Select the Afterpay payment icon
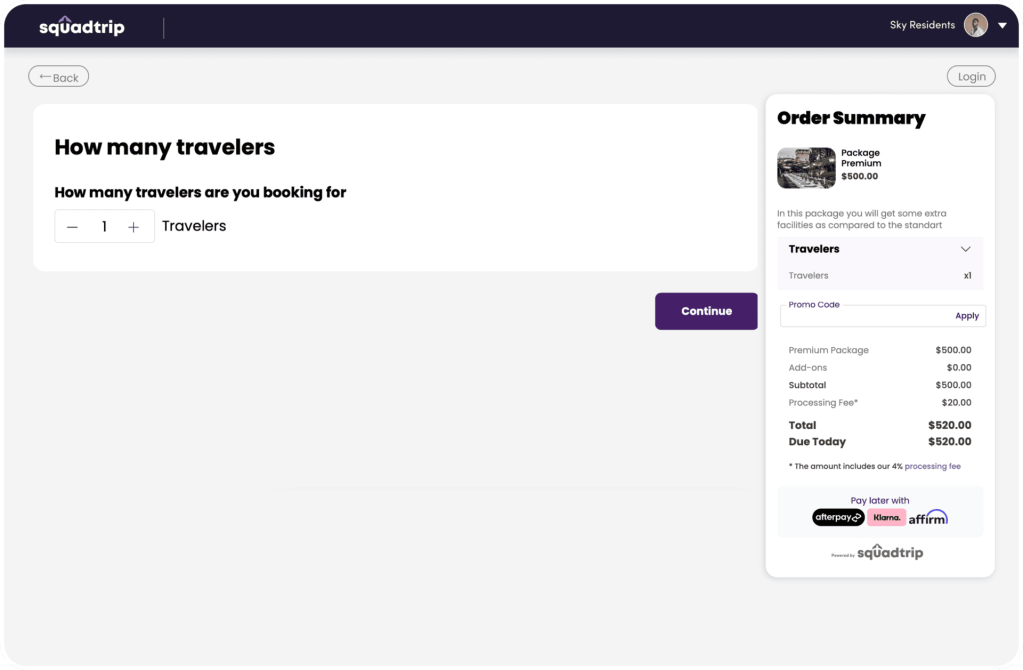Image resolution: width=1023 pixels, height=670 pixels. [838, 517]
